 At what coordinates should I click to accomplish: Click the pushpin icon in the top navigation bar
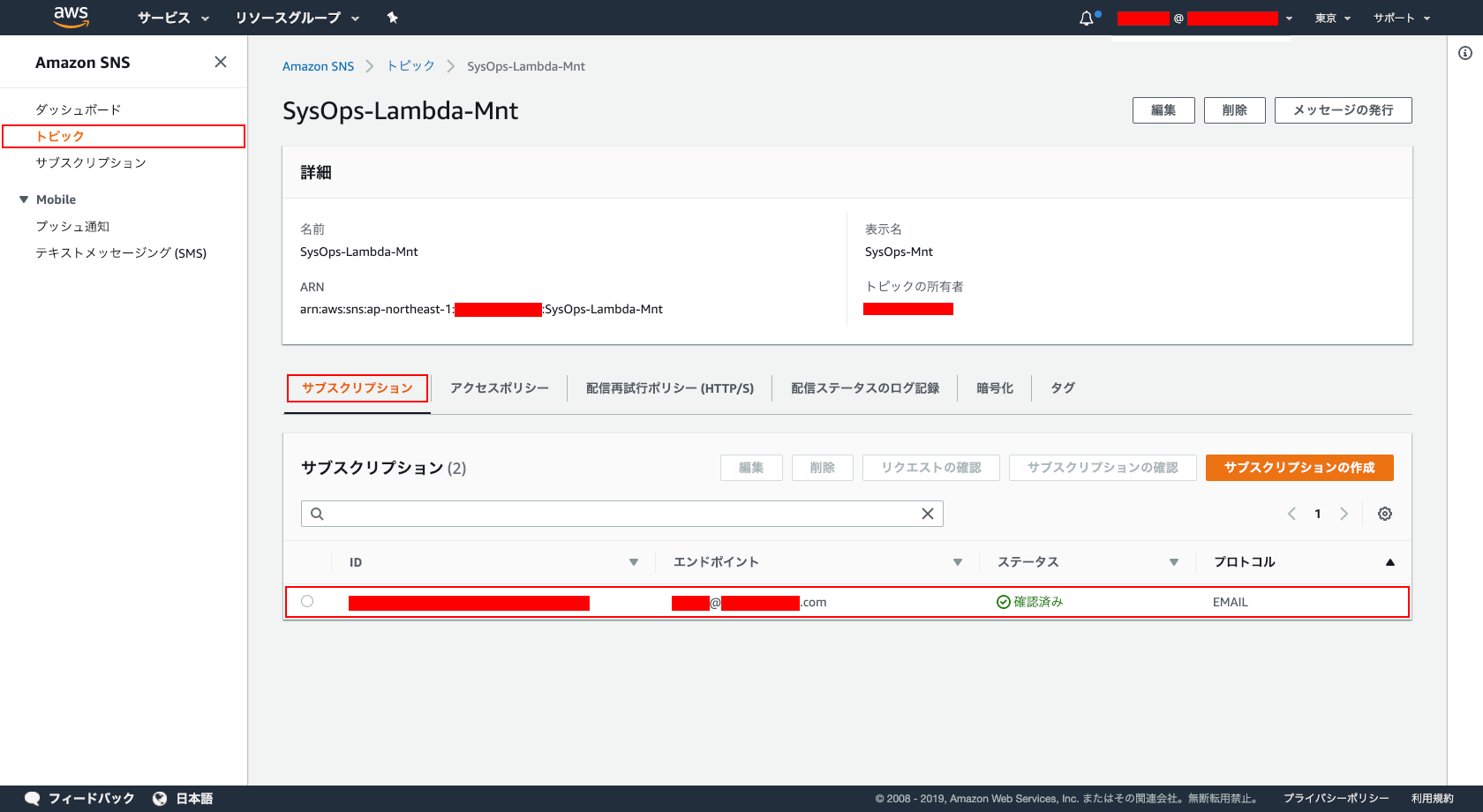(x=392, y=17)
